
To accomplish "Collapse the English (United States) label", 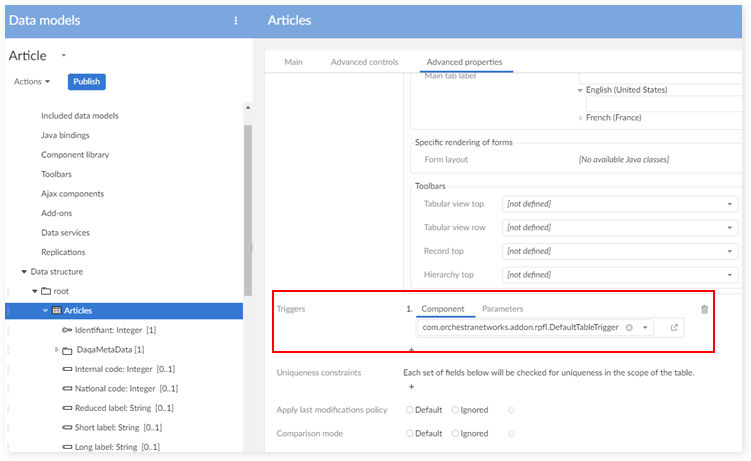I will click(580, 90).
